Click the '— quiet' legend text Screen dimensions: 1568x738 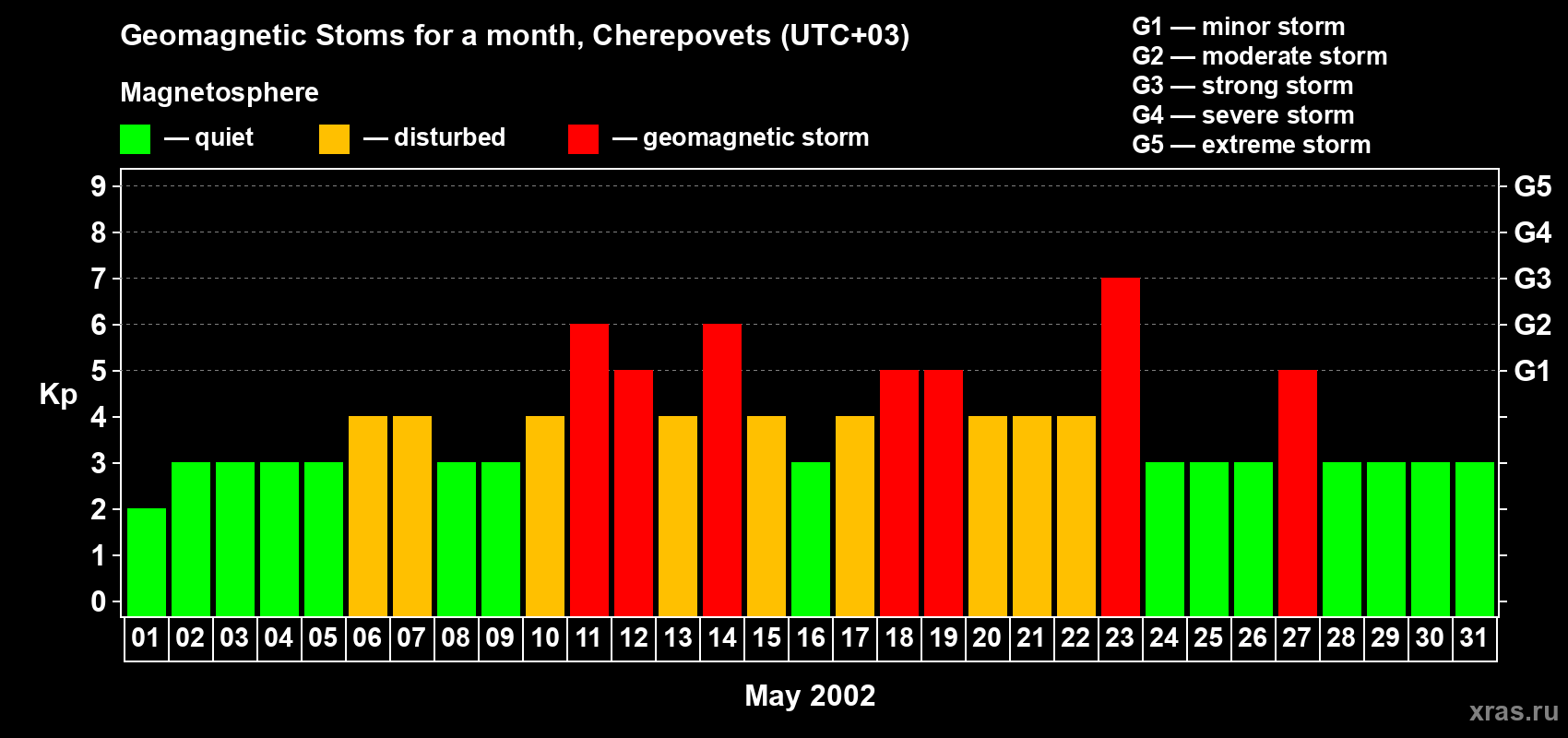tap(208, 137)
